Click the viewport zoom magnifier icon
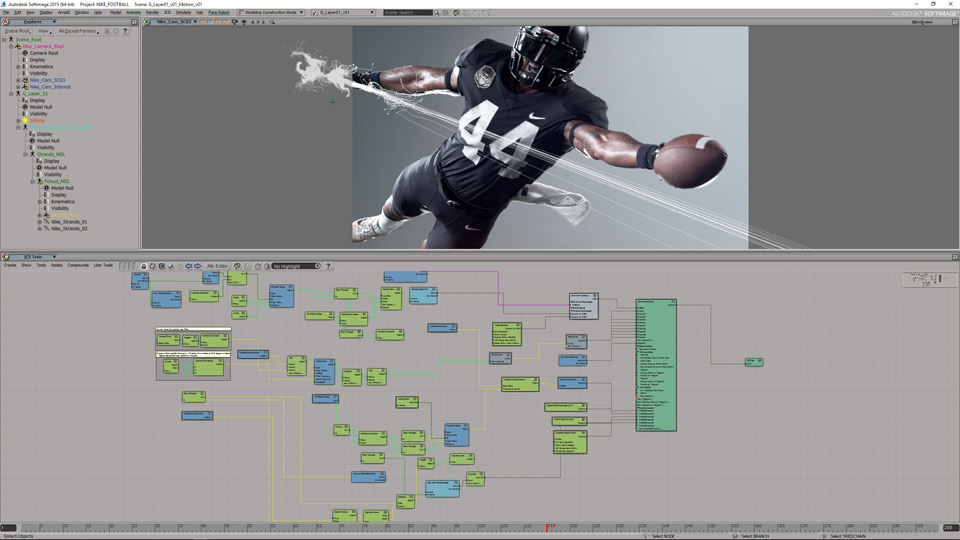 point(272,22)
